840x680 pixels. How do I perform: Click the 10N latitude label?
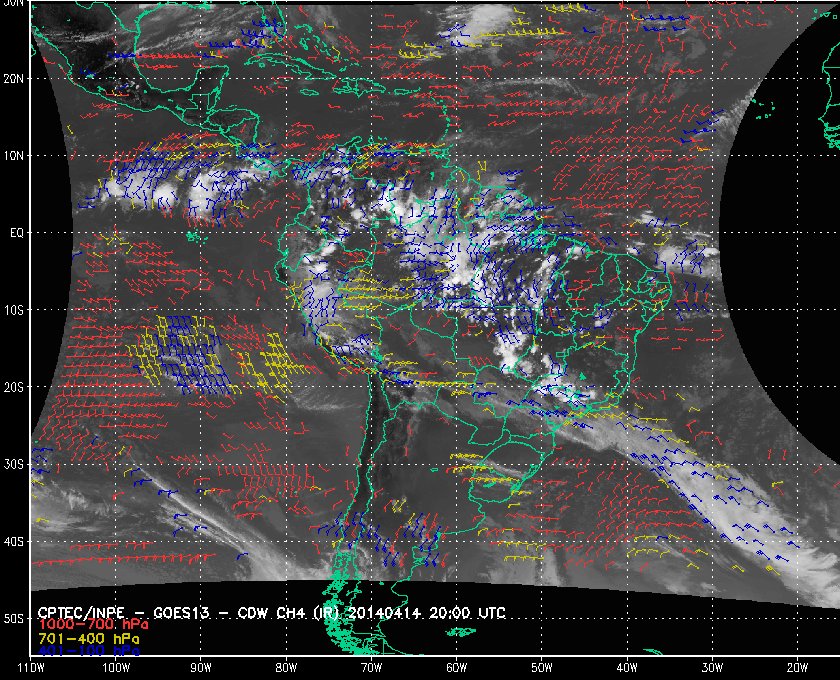tap(14, 156)
